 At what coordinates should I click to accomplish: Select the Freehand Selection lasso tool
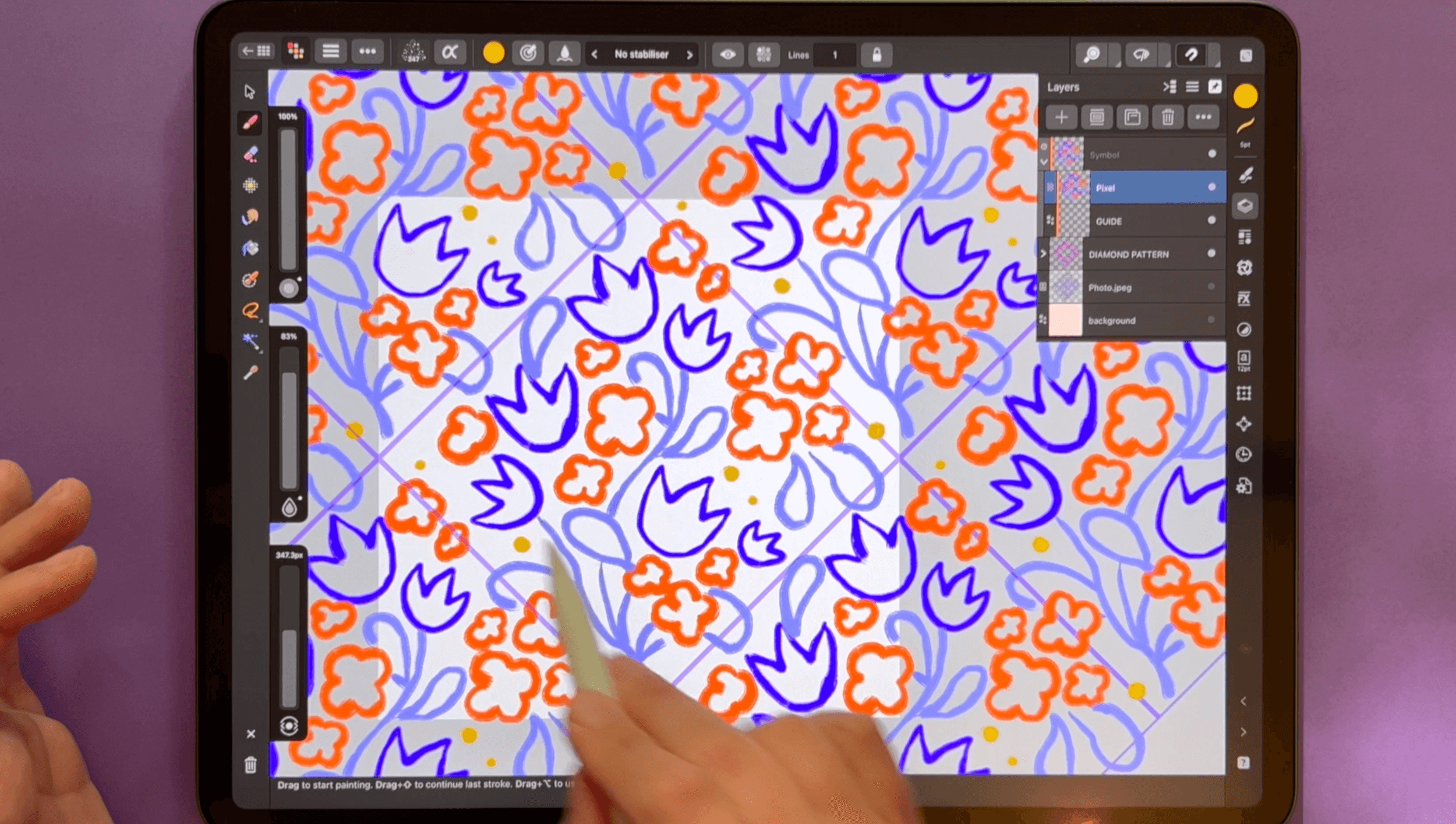(x=250, y=311)
